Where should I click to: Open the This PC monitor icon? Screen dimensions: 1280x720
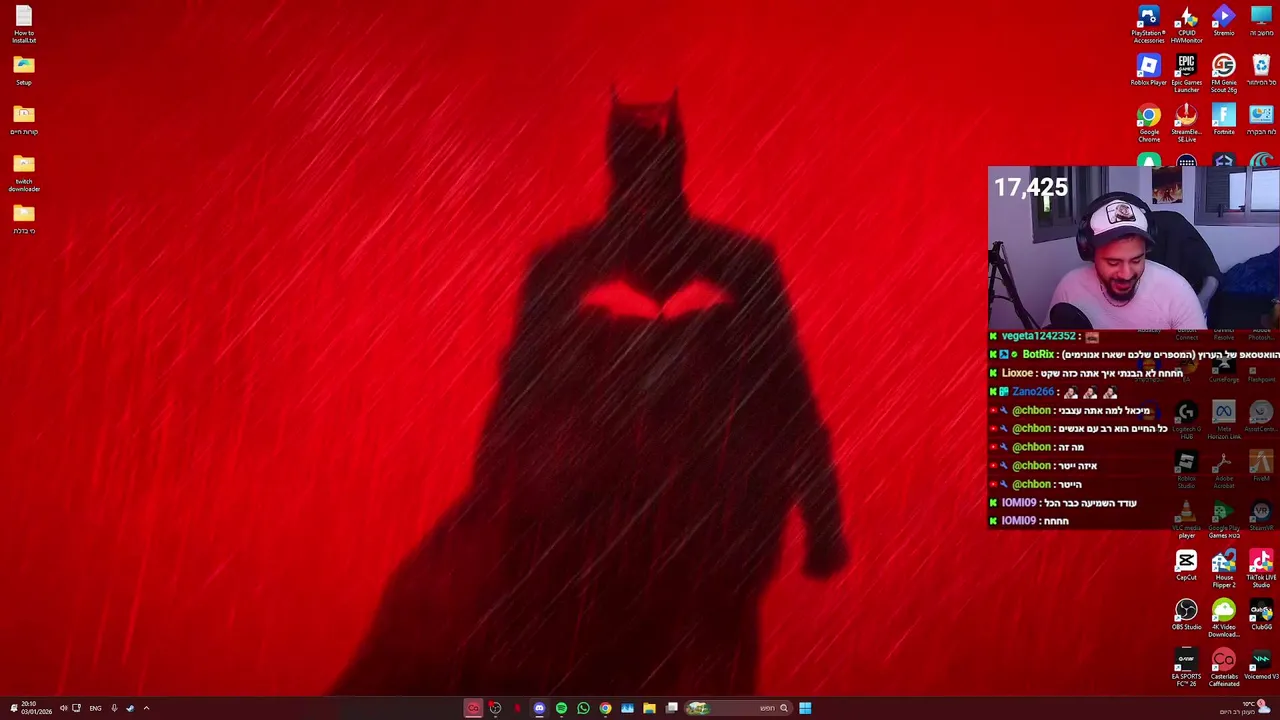1261,21
